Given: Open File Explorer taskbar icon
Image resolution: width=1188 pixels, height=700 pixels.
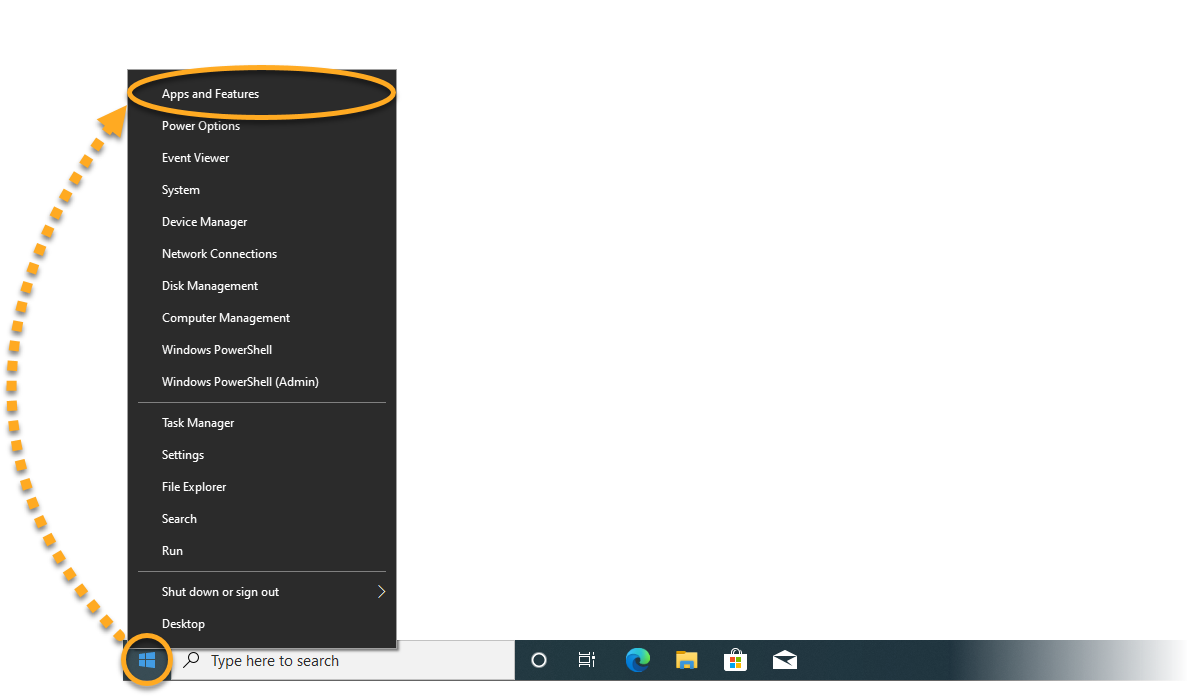Looking at the screenshot, I should [x=686, y=660].
